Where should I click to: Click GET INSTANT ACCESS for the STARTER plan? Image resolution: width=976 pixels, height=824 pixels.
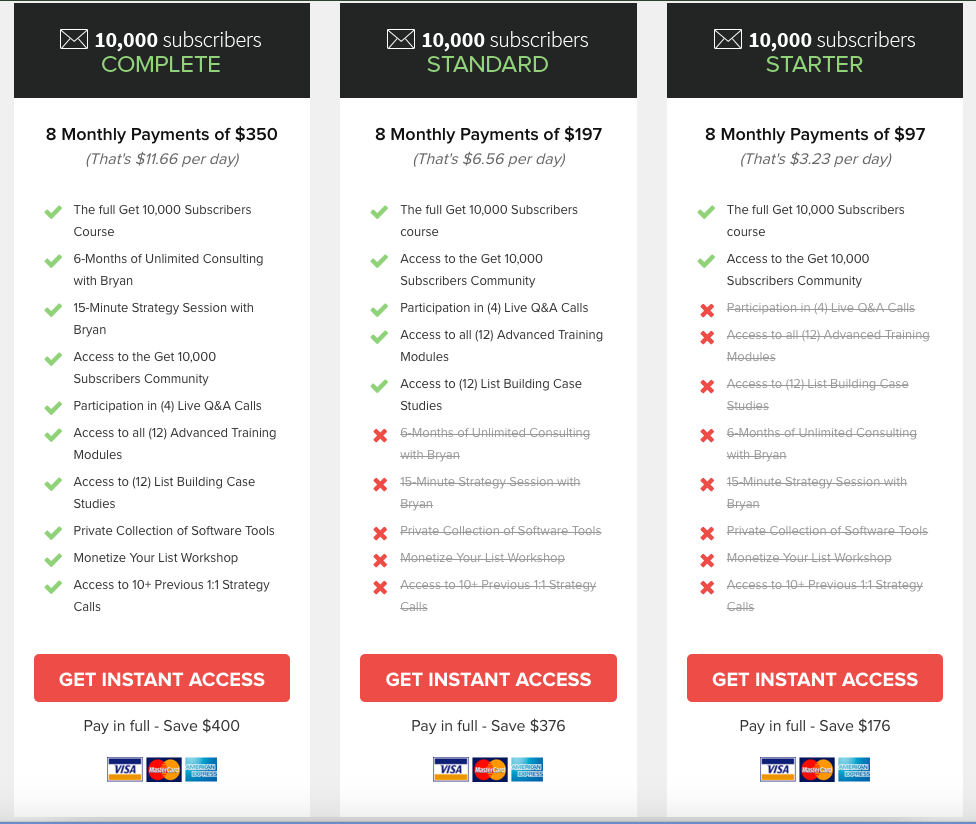click(815, 678)
